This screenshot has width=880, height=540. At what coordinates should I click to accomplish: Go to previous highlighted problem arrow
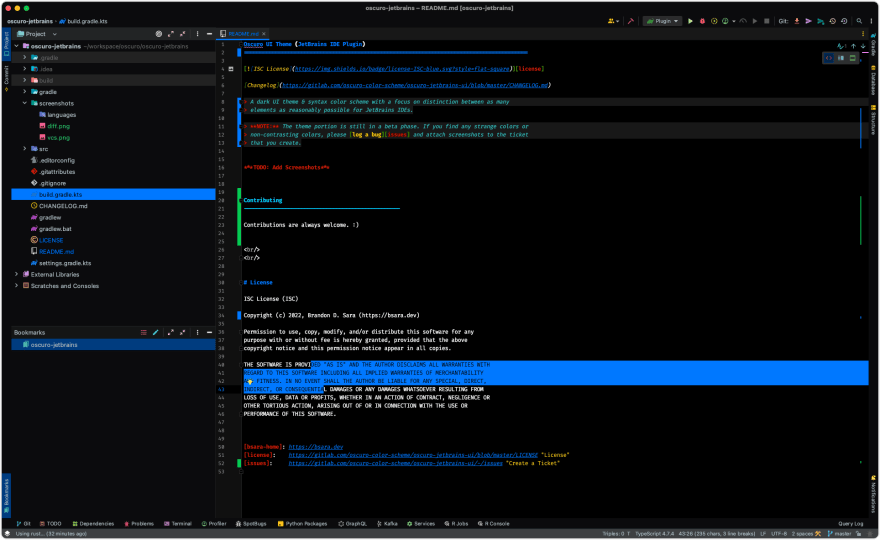tap(853, 46)
